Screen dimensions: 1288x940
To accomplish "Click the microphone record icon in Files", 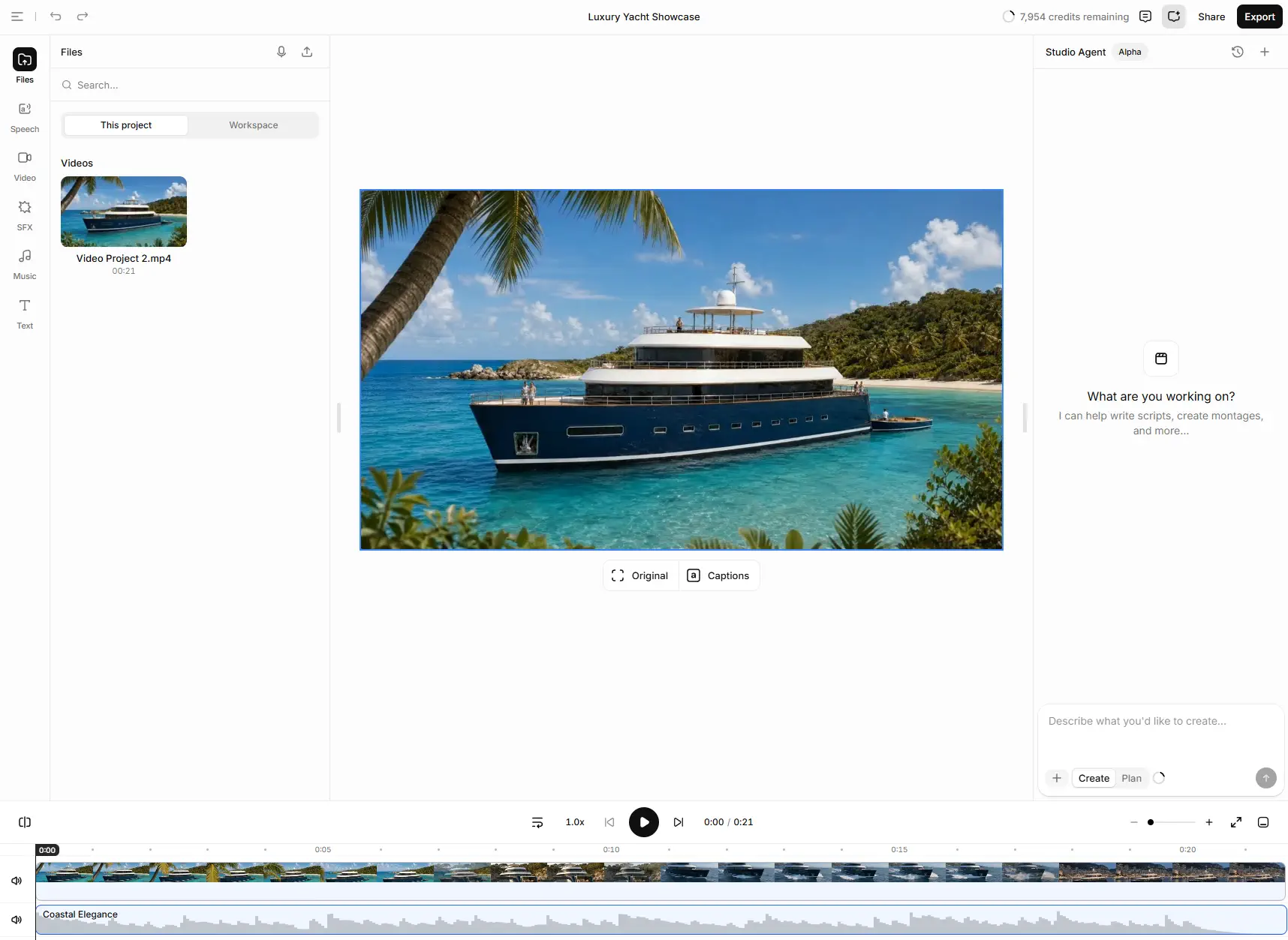I will 281,52.
